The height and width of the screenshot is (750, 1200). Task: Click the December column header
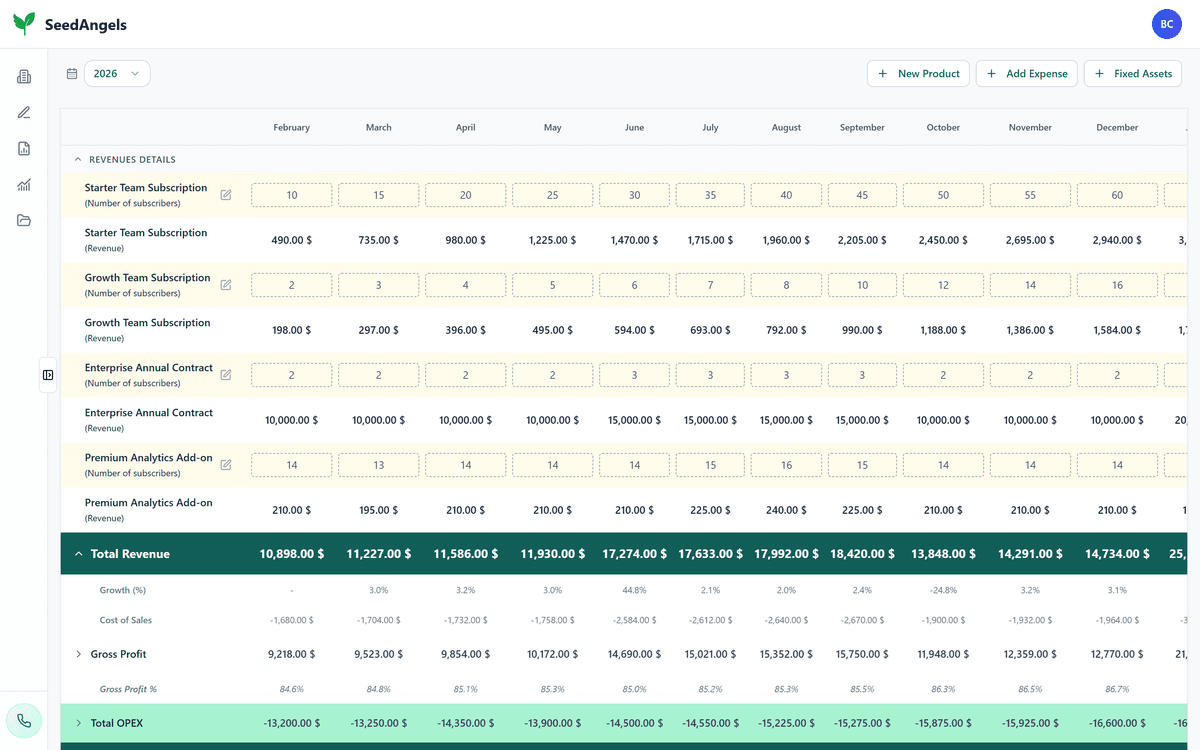pos(1117,128)
